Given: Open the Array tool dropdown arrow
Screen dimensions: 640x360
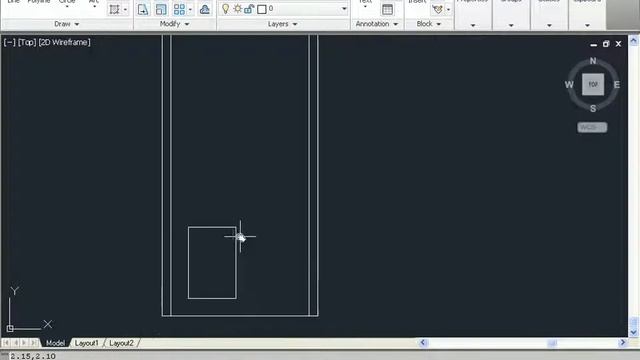Looking at the screenshot, I should (x=190, y=9).
